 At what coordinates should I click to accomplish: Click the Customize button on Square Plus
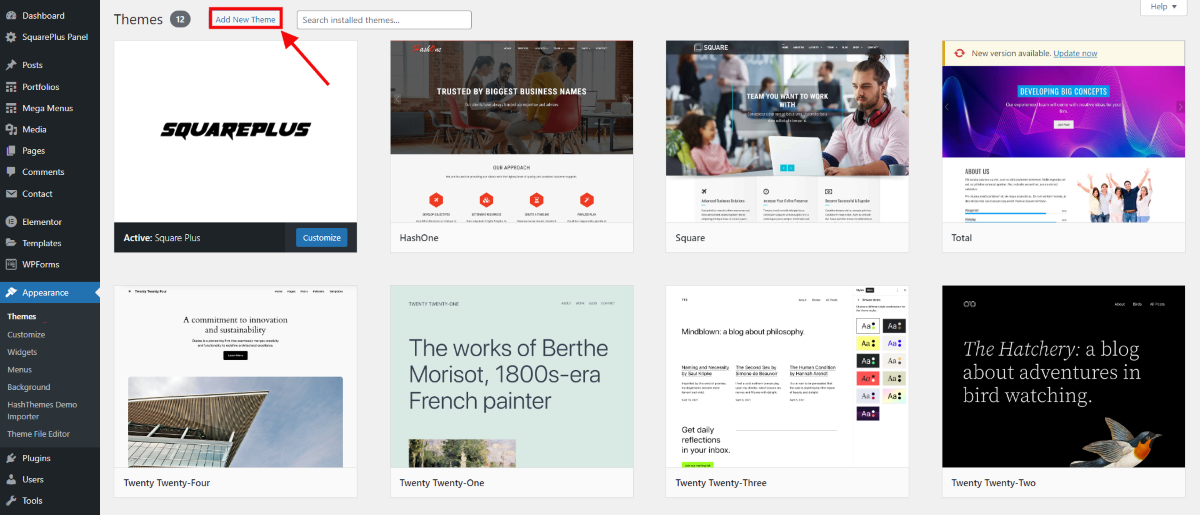[x=322, y=237]
